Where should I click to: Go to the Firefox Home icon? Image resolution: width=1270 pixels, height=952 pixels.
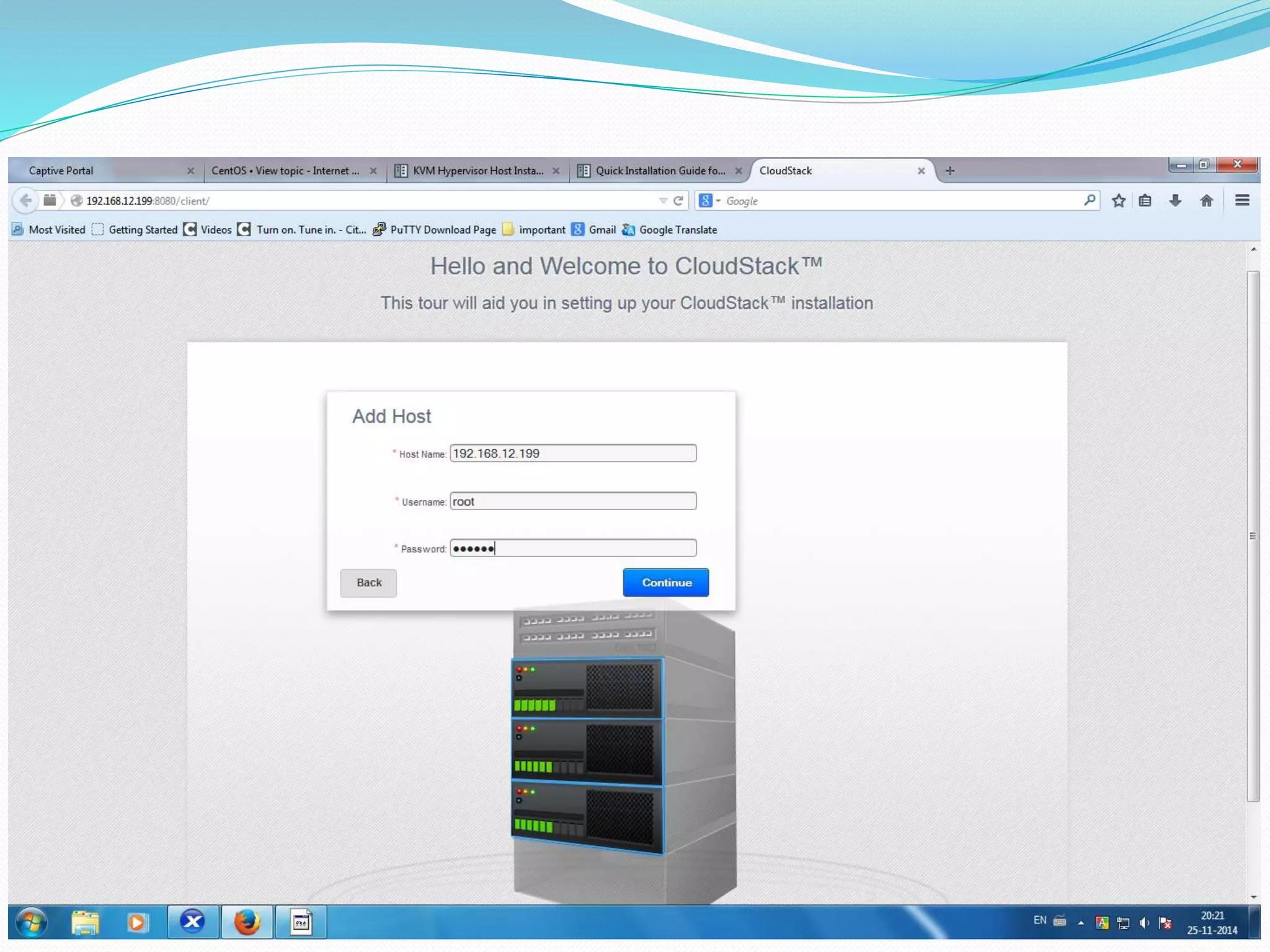click(1206, 201)
